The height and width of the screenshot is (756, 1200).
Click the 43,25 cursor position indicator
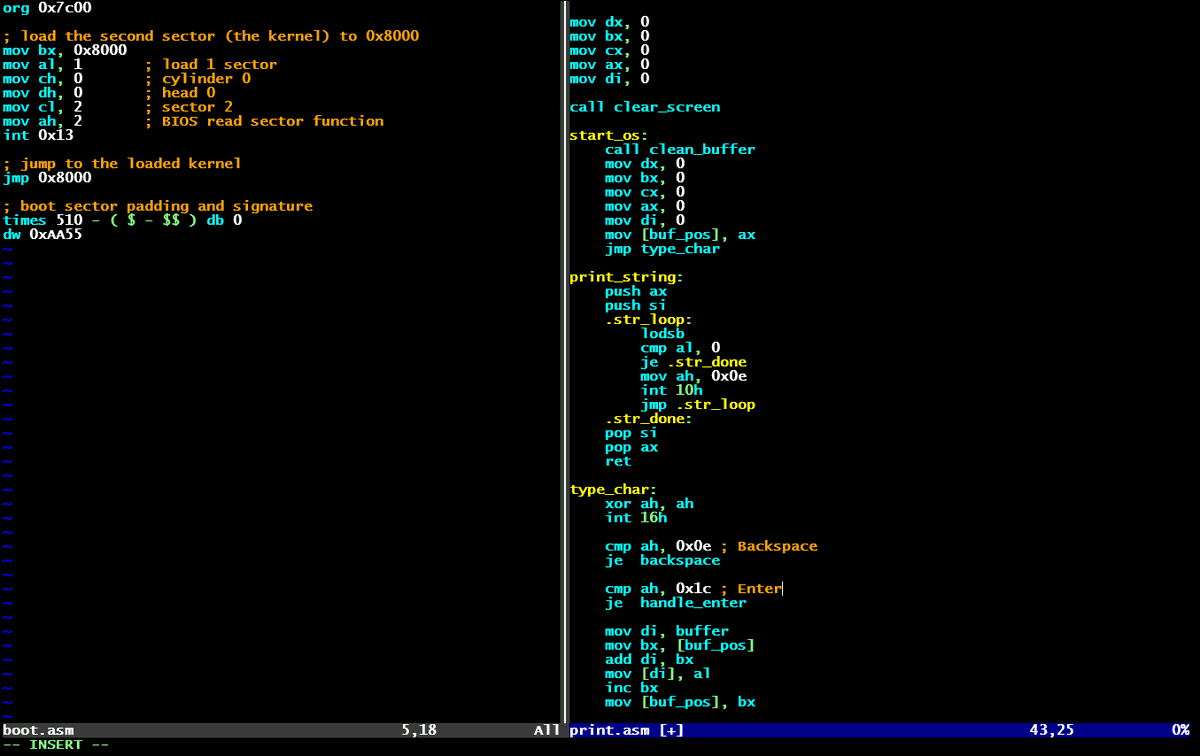pos(1055,730)
